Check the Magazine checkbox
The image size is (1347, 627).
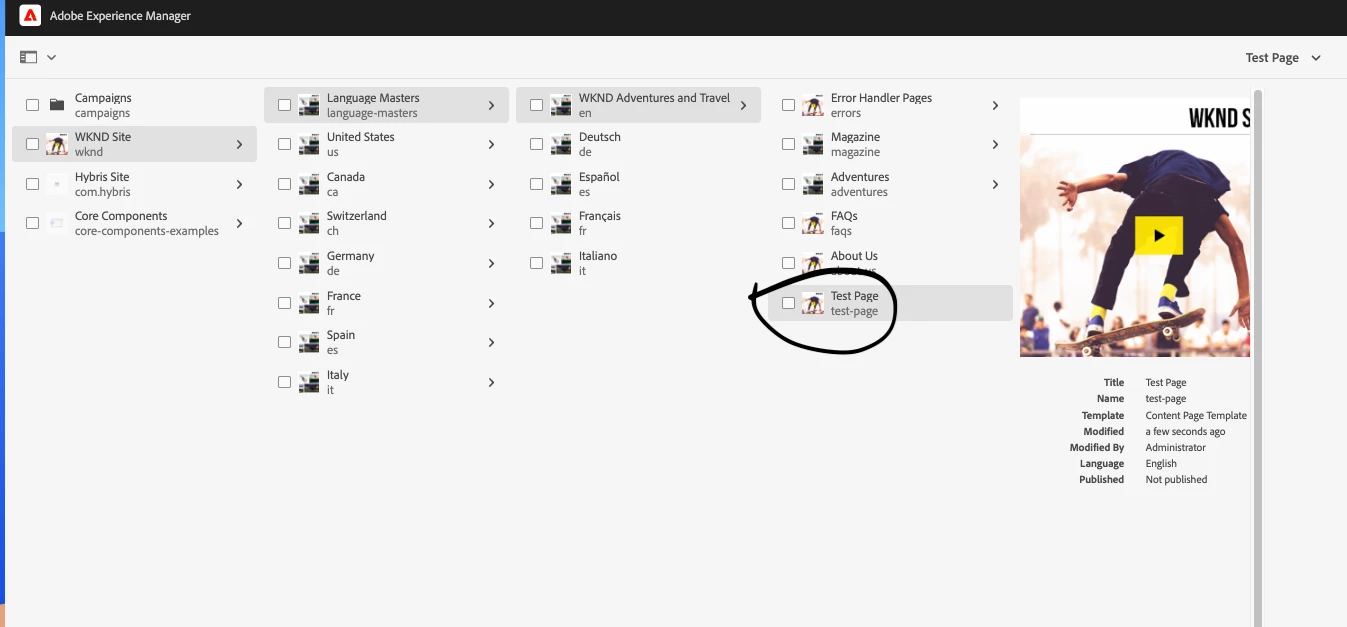coord(789,144)
